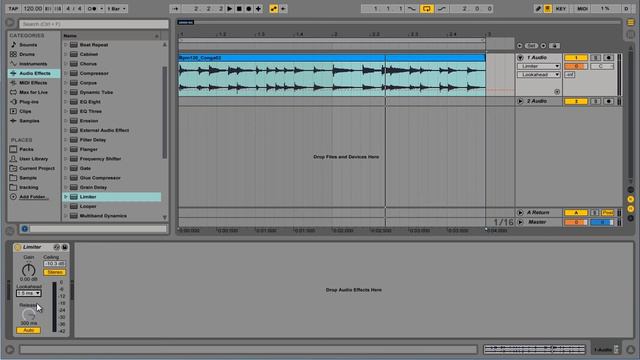
Task: Toggle MIDI map mode button
Action: [582, 9]
